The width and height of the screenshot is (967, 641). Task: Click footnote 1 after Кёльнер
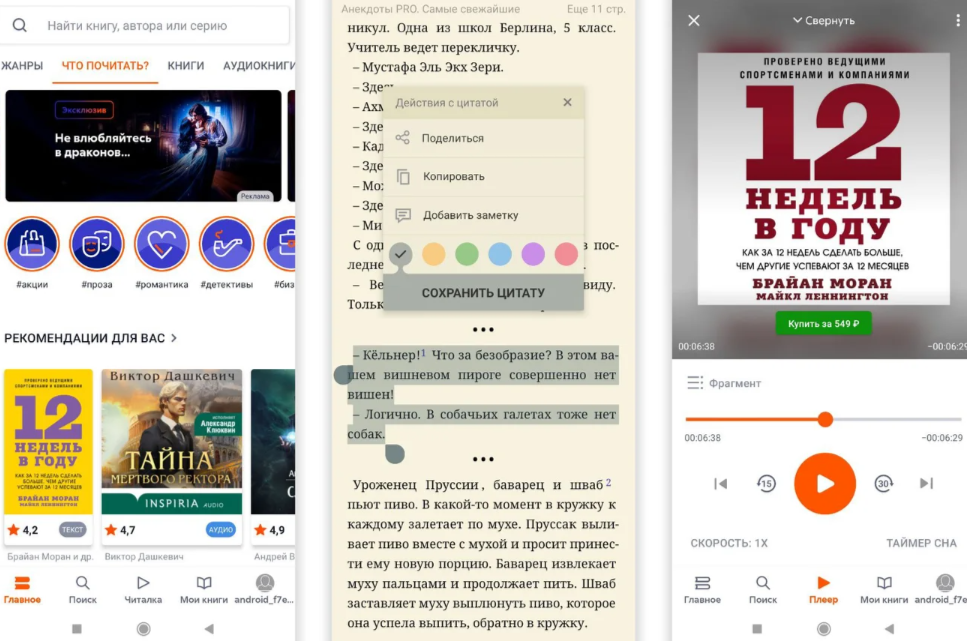(x=423, y=352)
